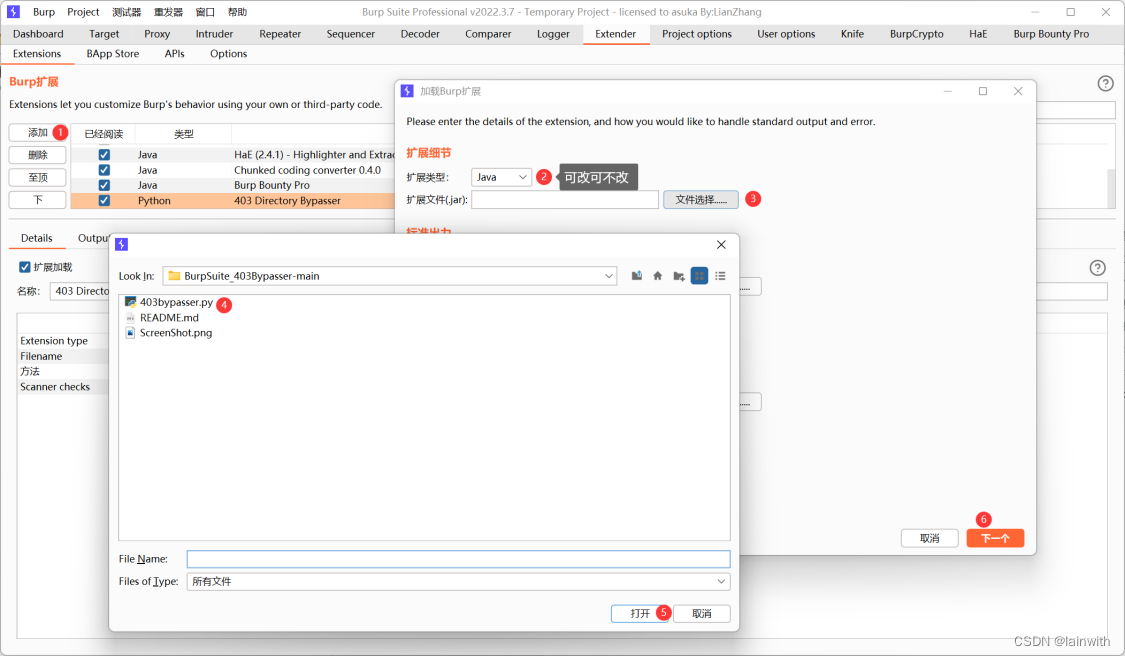This screenshot has width=1125, height=656.
Task: Switch to the Proxy tab
Action: pos(156,34)
